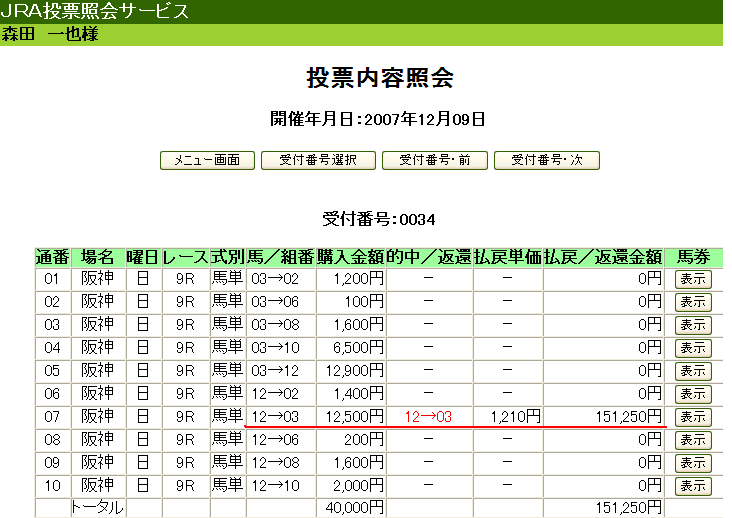
Task: Show ticket for row 08
Action: click(693, 440)
